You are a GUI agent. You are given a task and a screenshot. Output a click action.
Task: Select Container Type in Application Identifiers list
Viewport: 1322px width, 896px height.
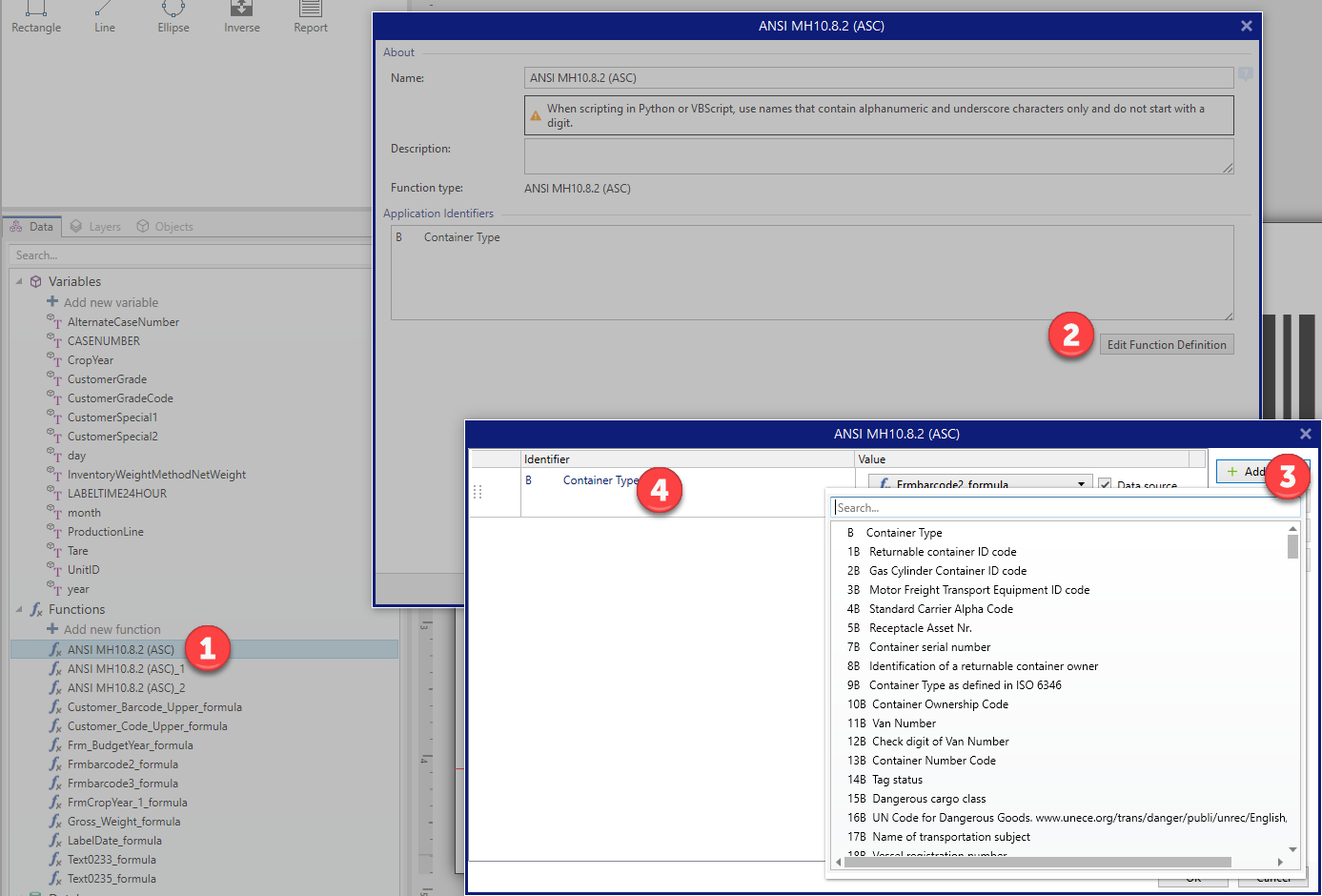461,237
